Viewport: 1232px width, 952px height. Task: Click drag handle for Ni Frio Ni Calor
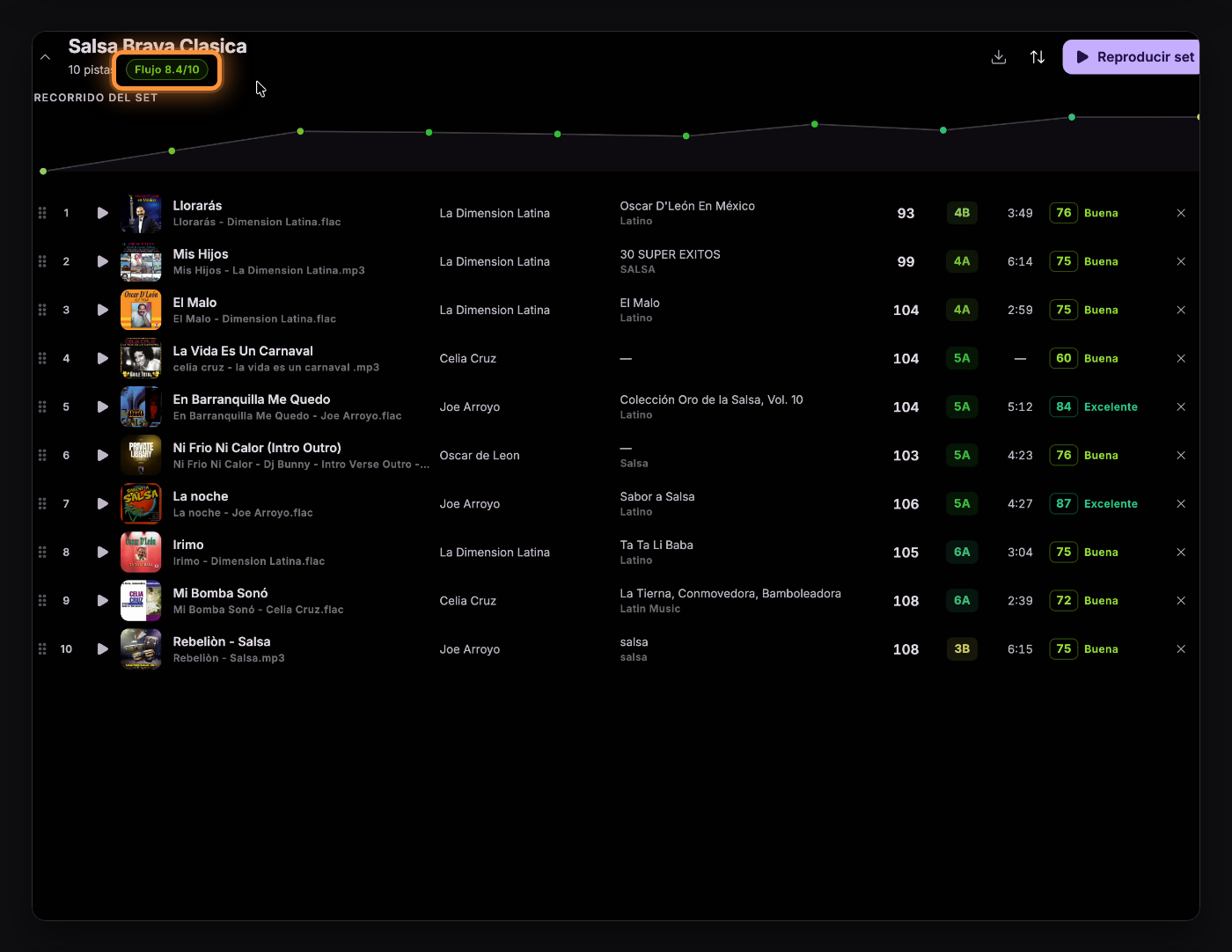[x=42, y=455]
